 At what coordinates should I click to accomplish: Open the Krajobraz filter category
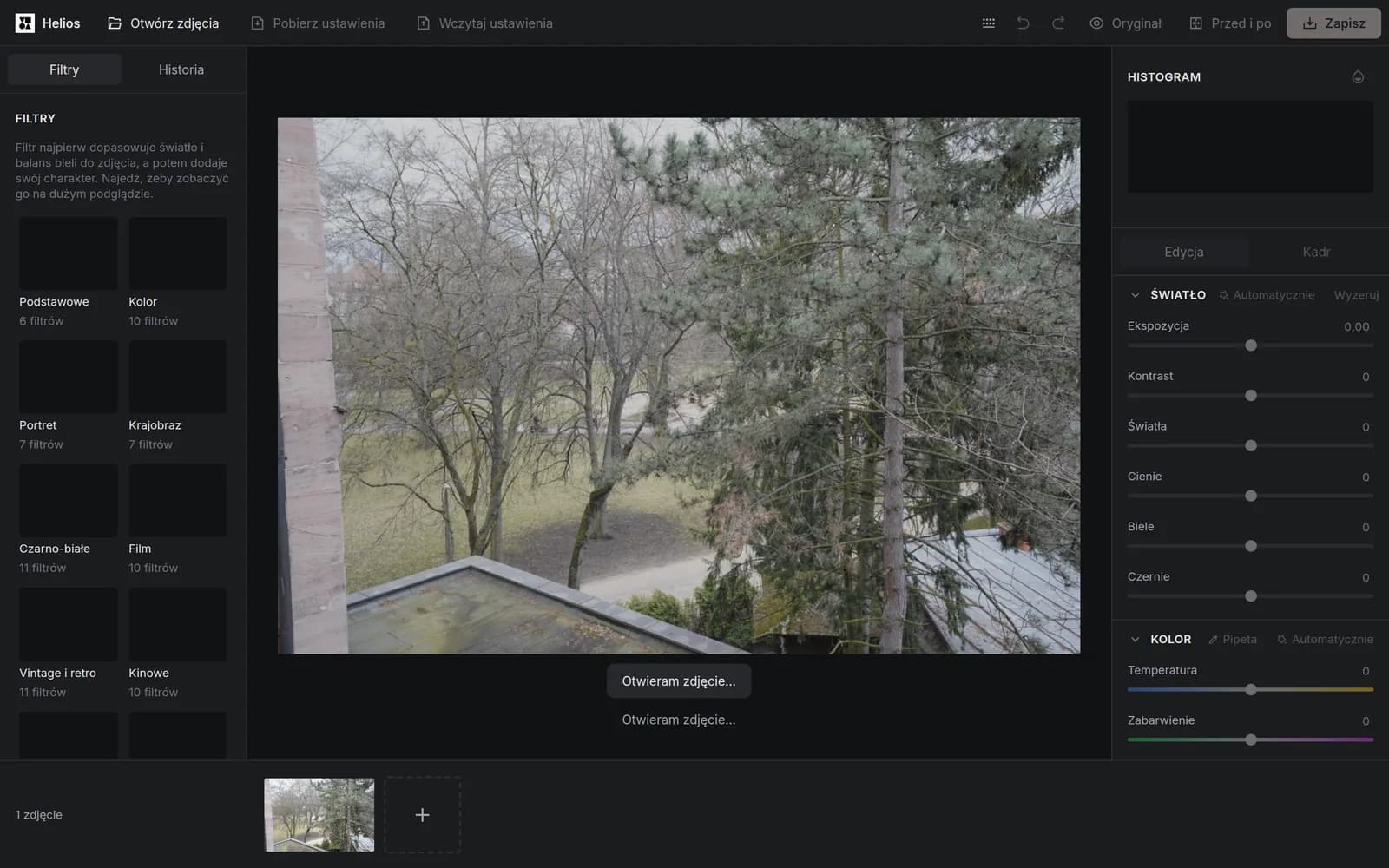[177, 396]
